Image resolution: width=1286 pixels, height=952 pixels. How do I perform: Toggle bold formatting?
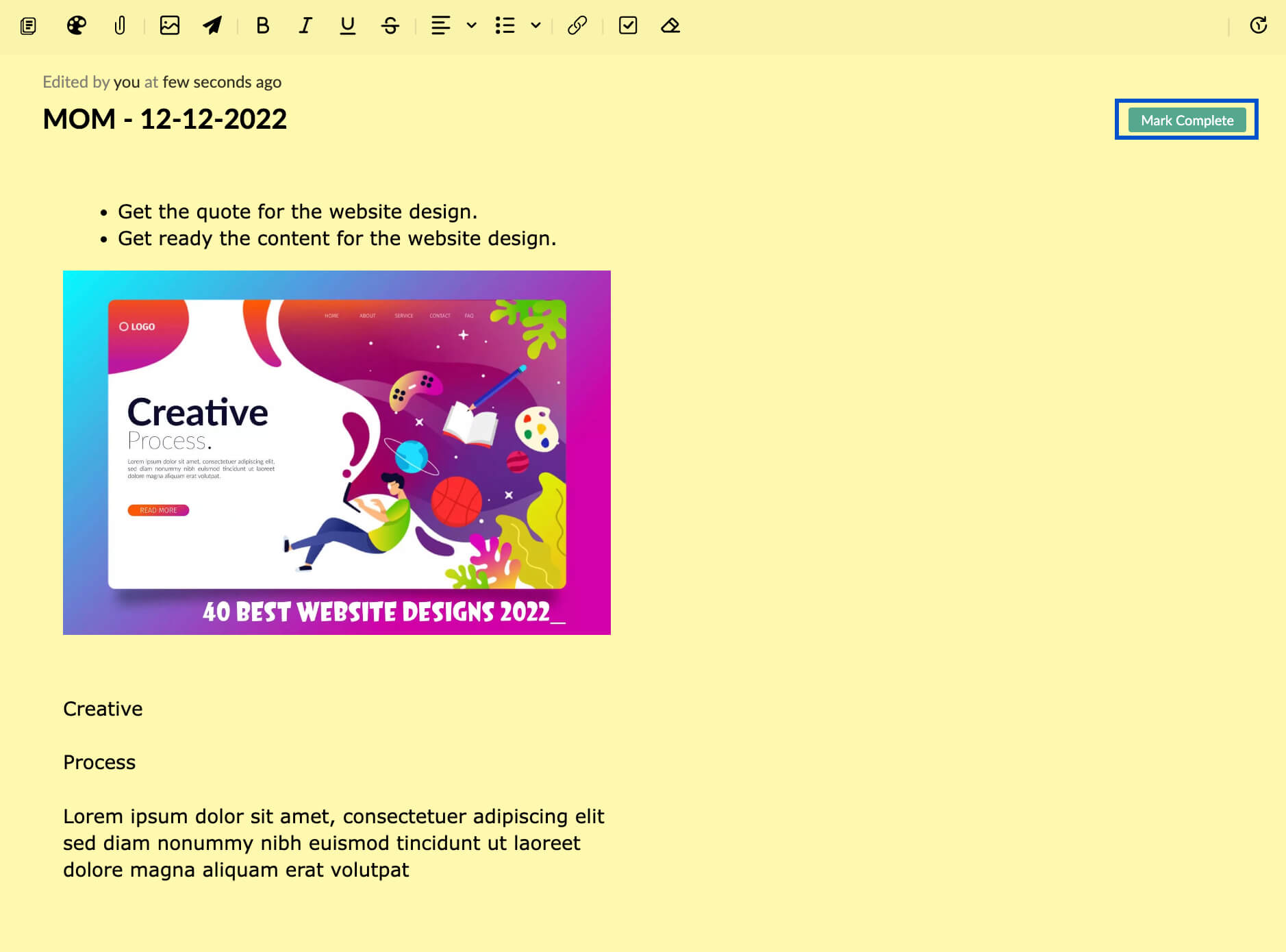[262, 26]
